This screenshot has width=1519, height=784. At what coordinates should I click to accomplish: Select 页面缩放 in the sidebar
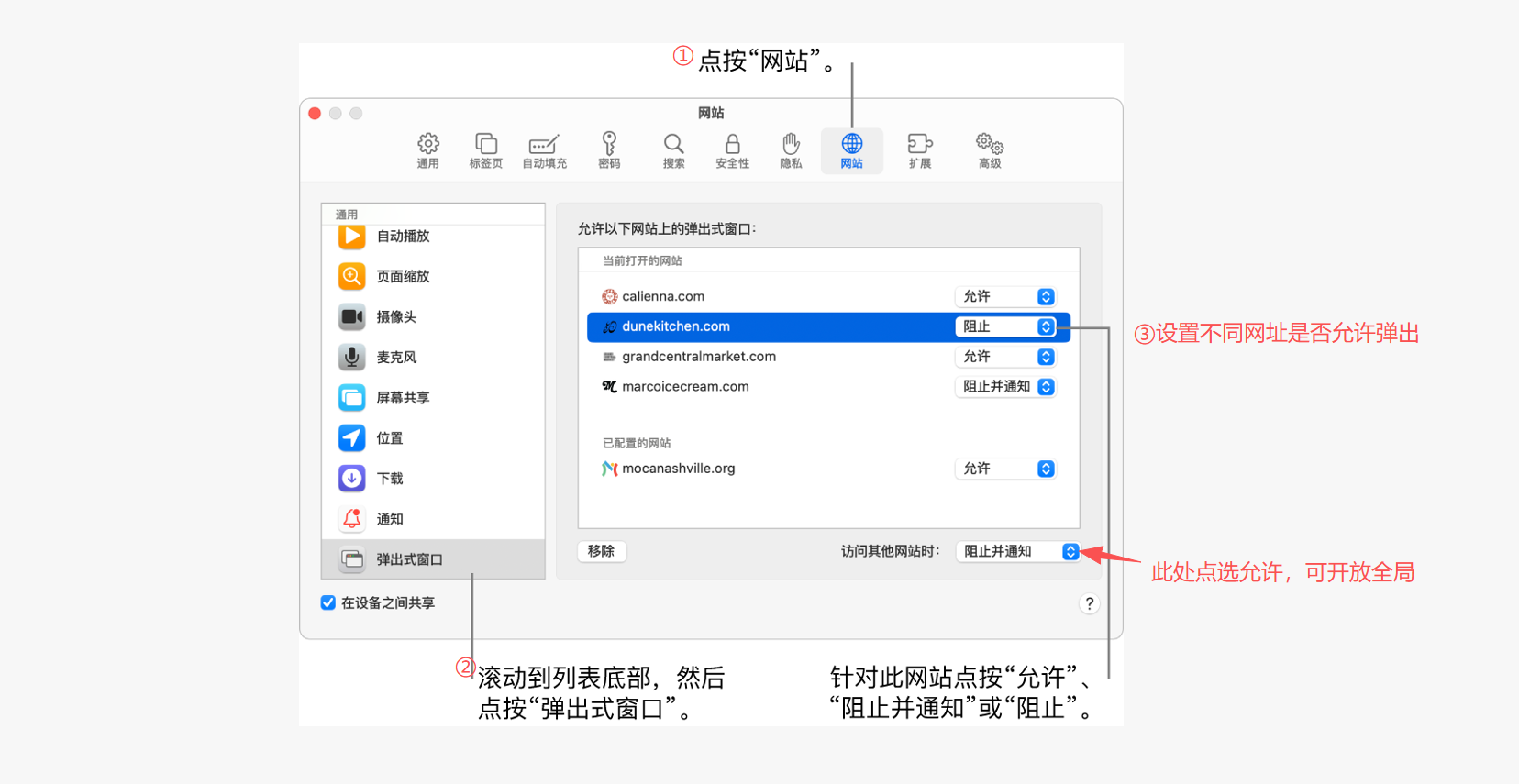(x=433, y=276)
